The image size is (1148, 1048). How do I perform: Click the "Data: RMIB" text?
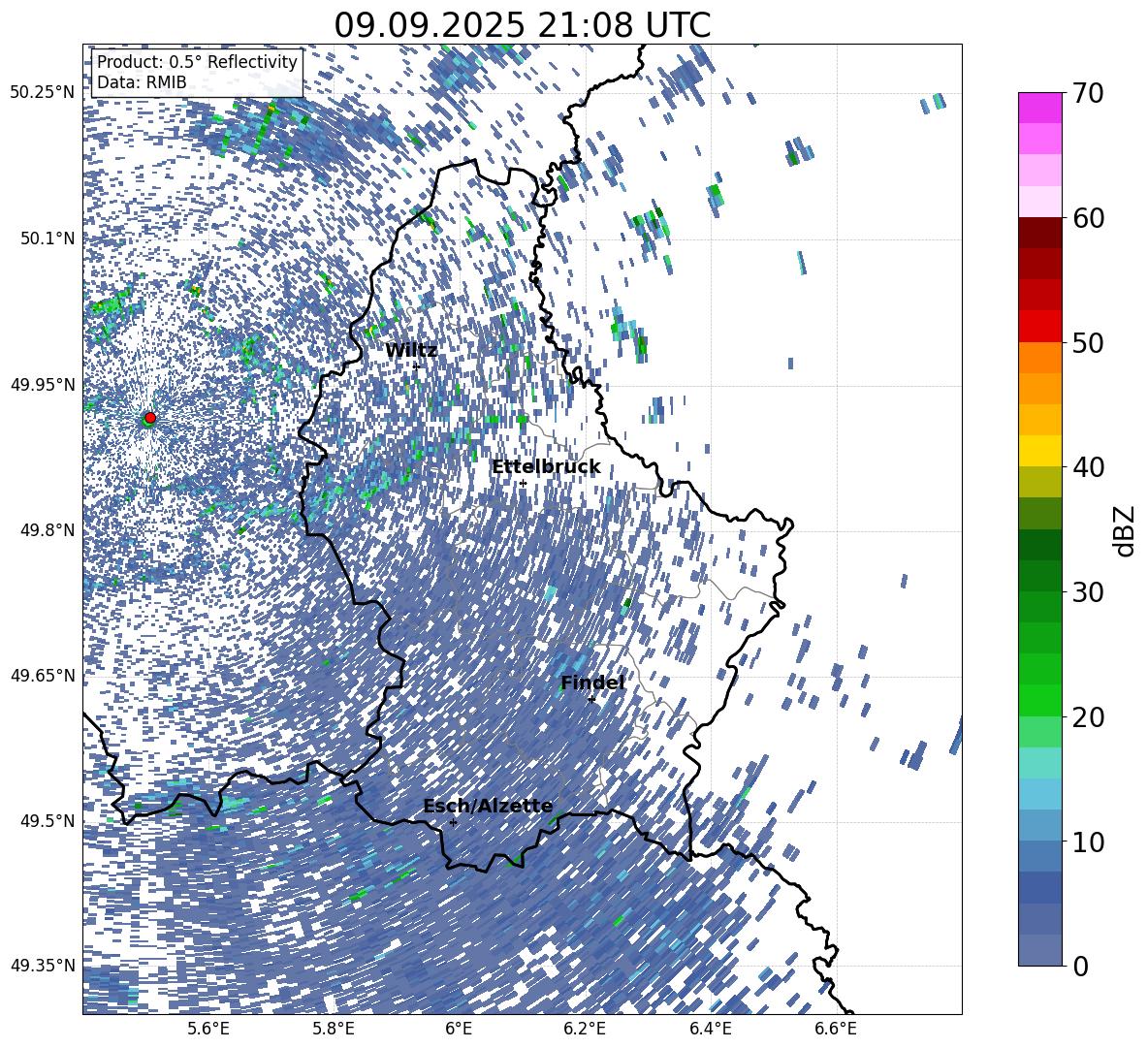[x=142, y=82]
